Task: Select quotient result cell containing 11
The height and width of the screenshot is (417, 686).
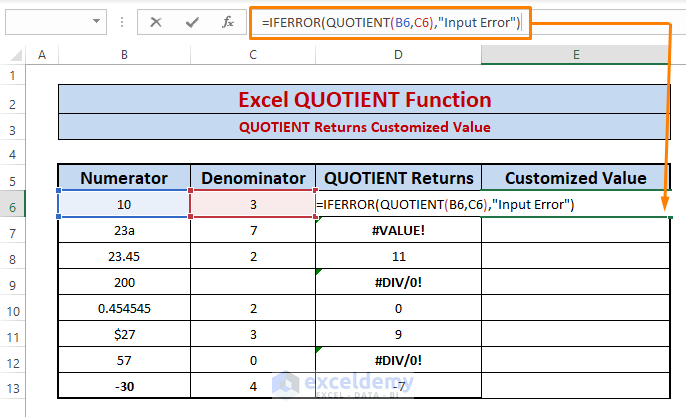Action: pyautogui.click(x=398, y=256)
